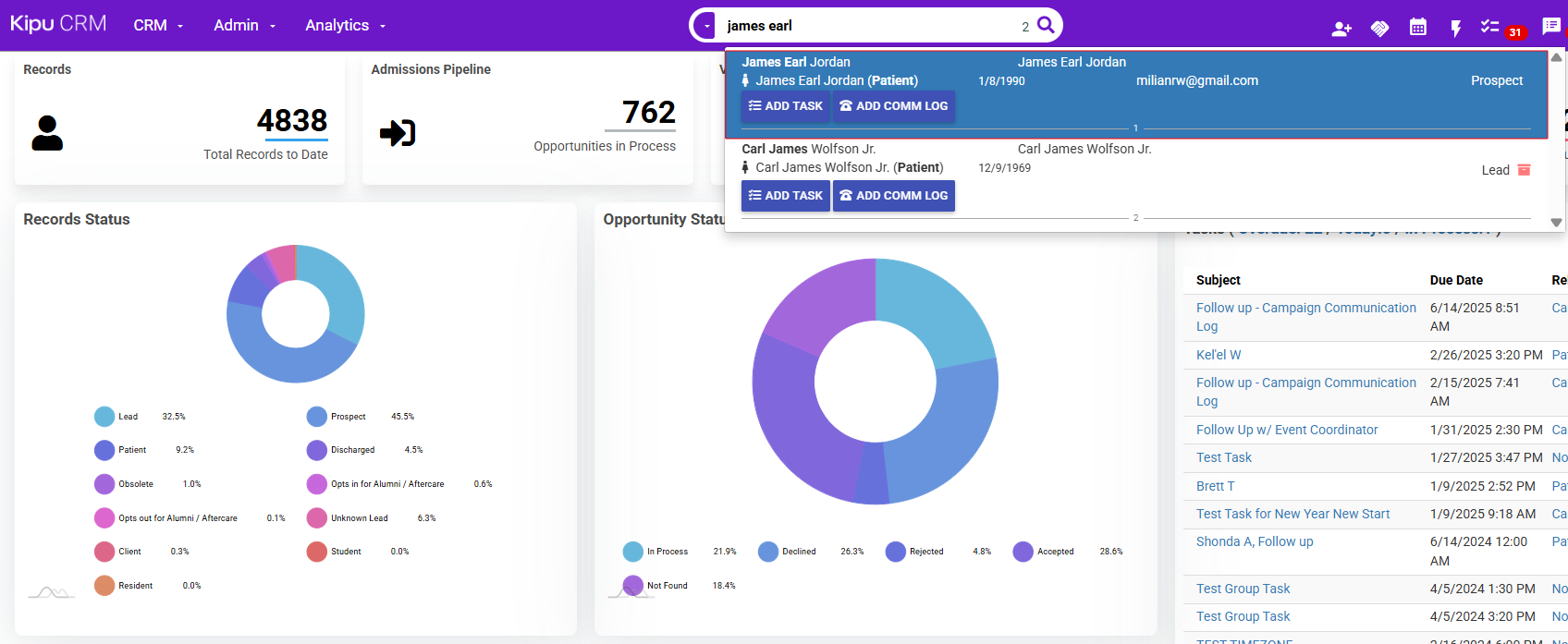Open the CRM dropdown menu
The height and width of the screenshot is (644, 1568).
158,26
